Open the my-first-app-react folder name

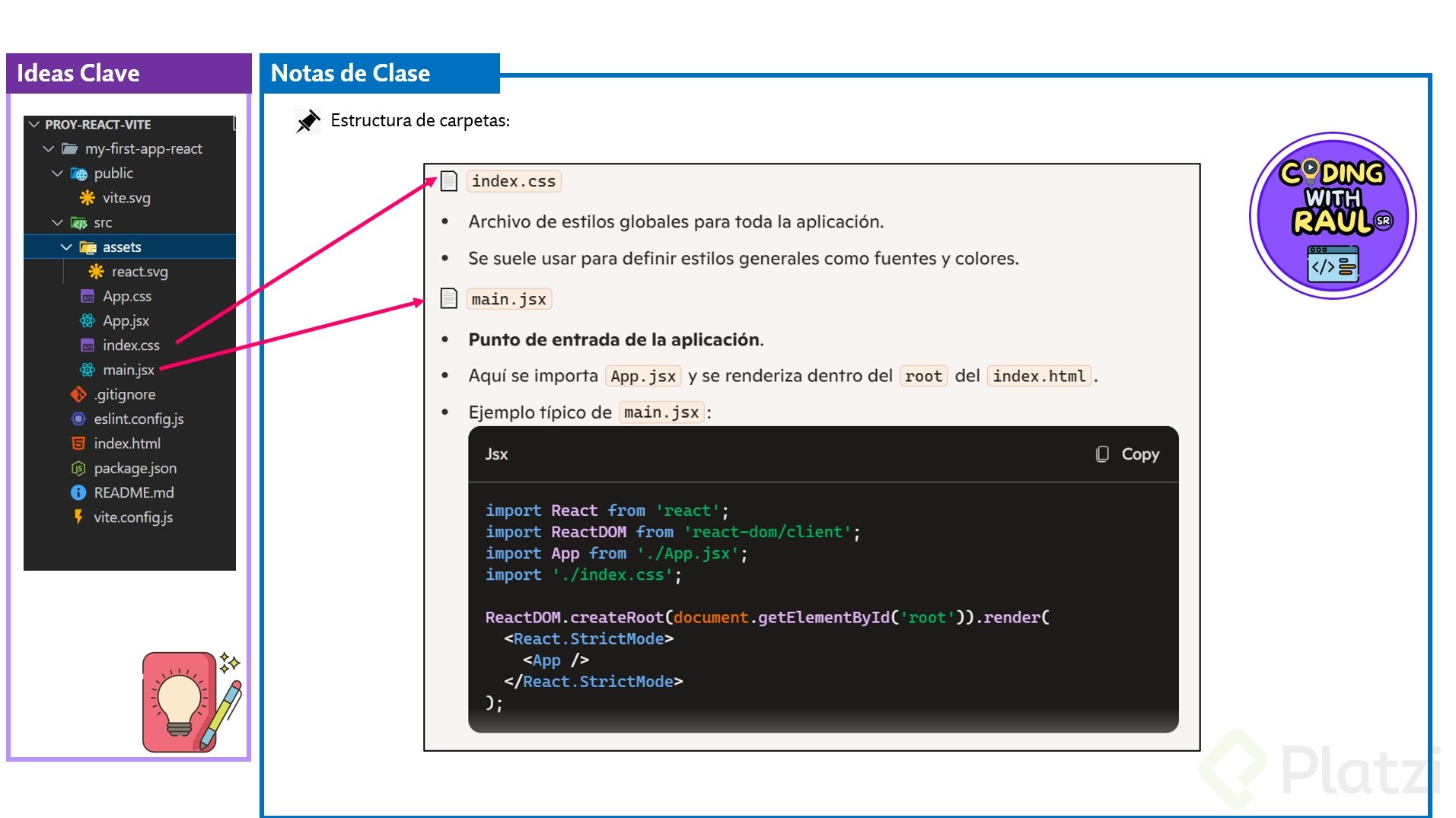tap(144, 148)
